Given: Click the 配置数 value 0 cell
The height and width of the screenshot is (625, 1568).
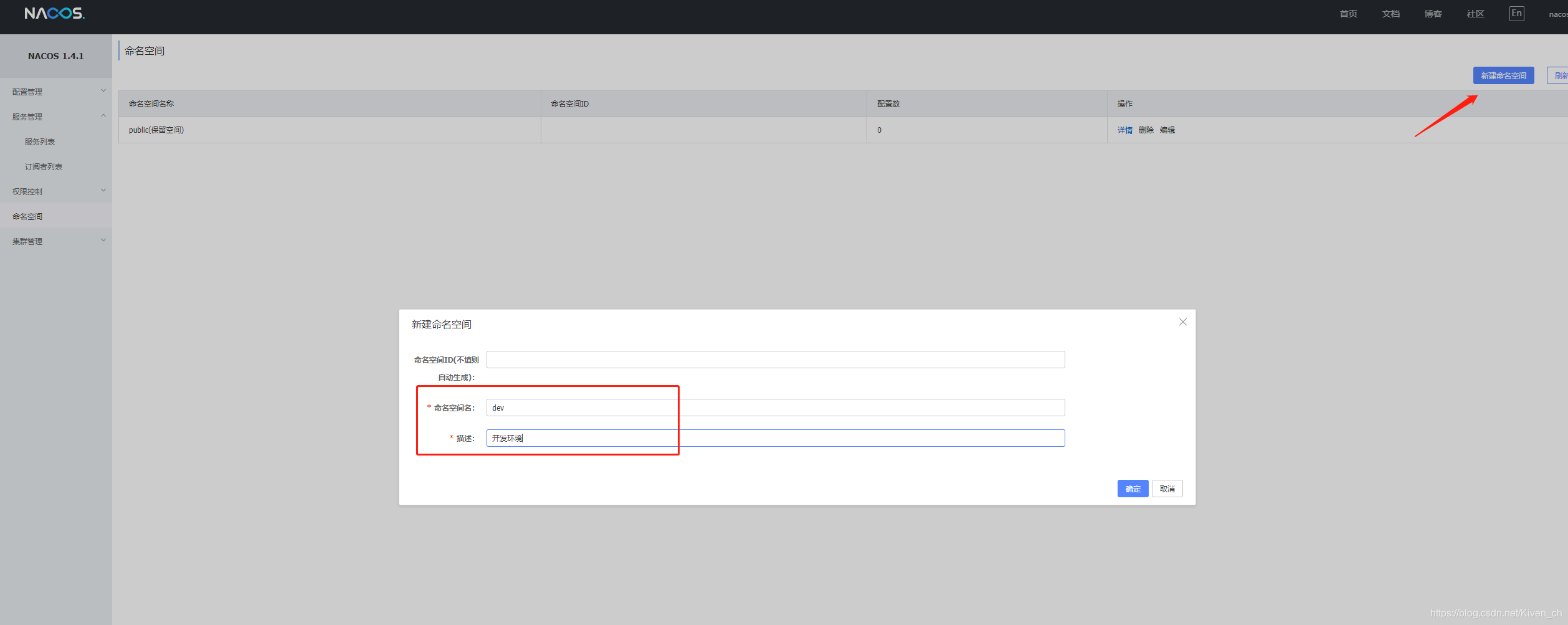Looking at the screenshot, I should click(987, 130).
